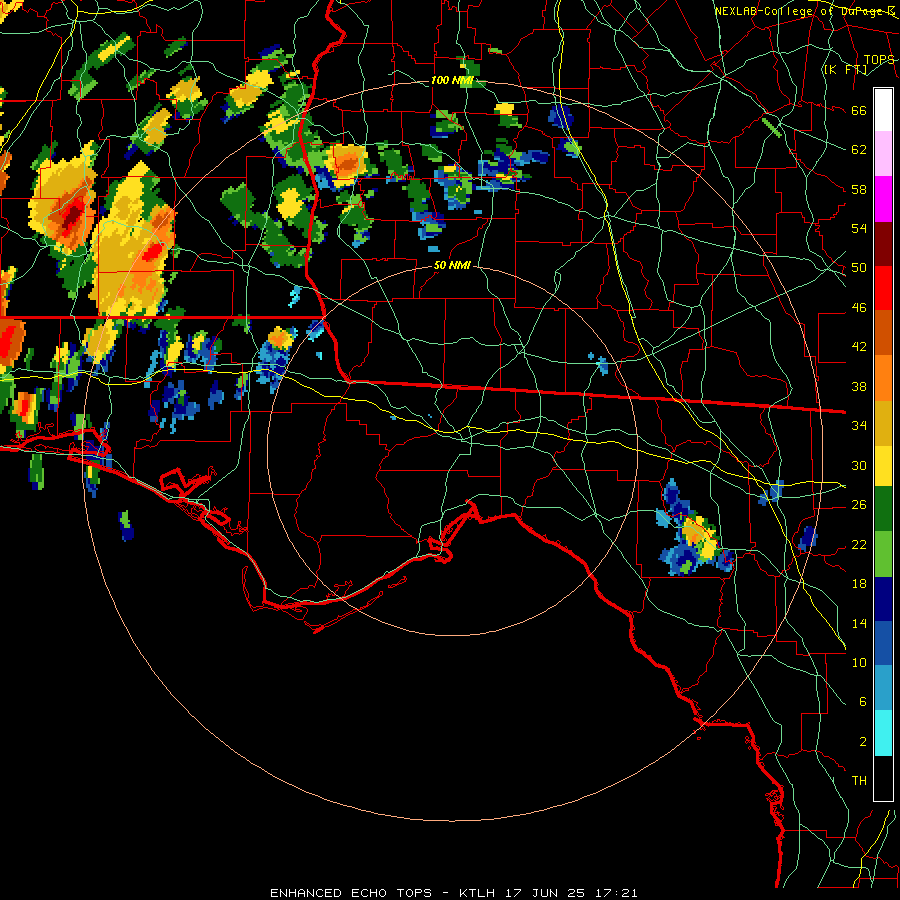Click the 42 legend value label
900x900 pixels.
tap(859, 347)
